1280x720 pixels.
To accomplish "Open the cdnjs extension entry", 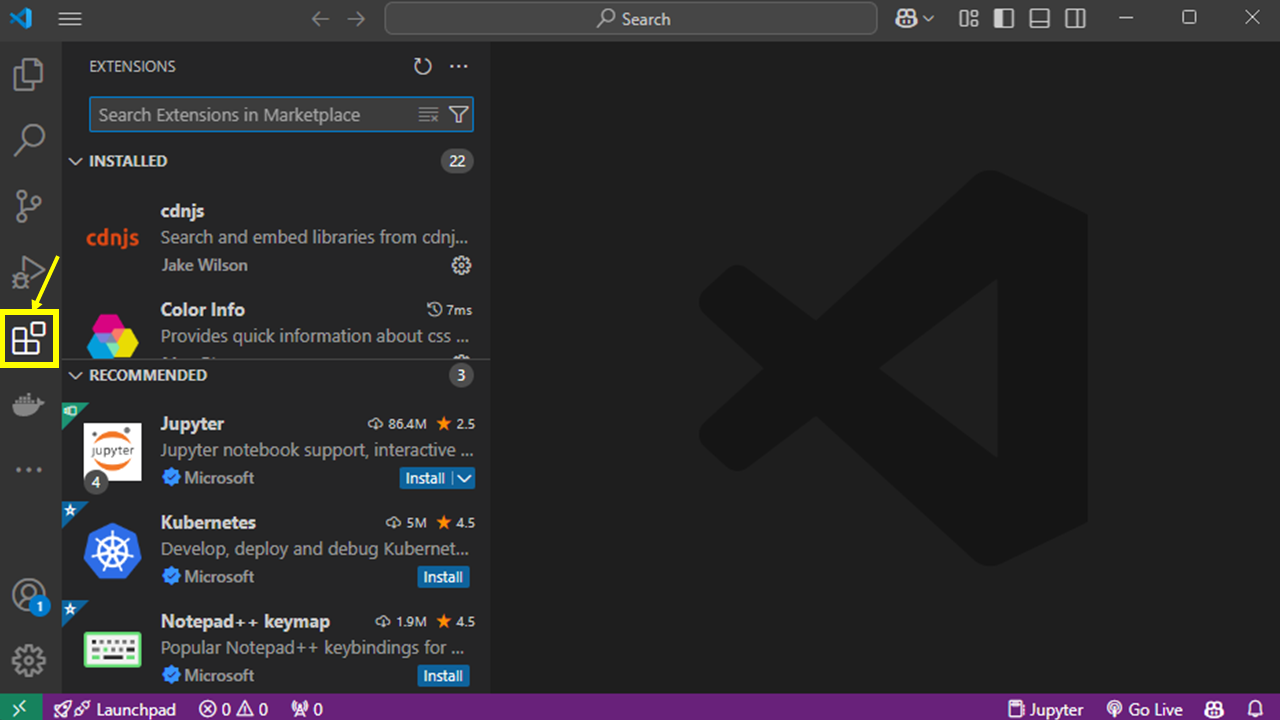I will click(276, 238).
